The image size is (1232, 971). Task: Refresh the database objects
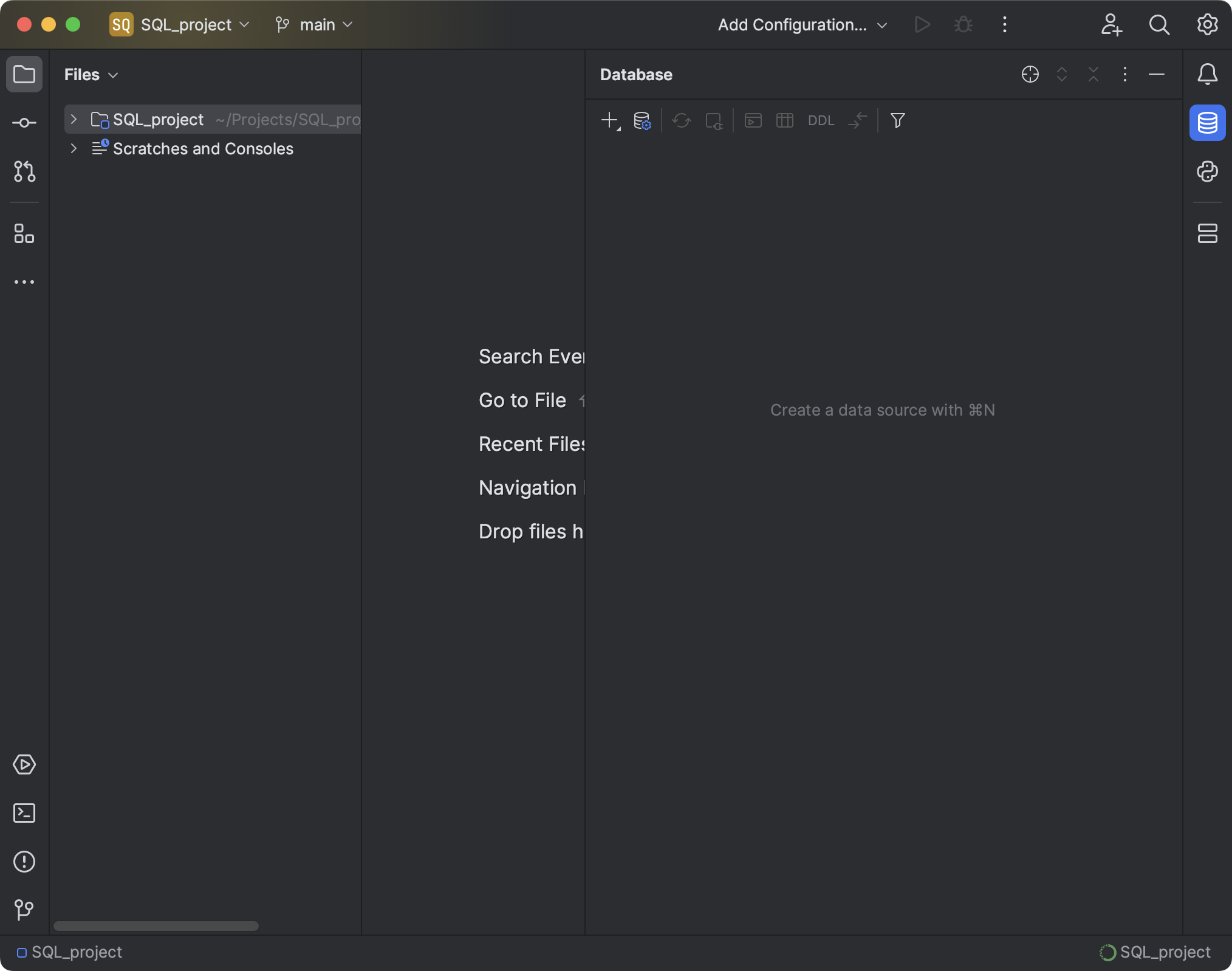tap(681, 121)
